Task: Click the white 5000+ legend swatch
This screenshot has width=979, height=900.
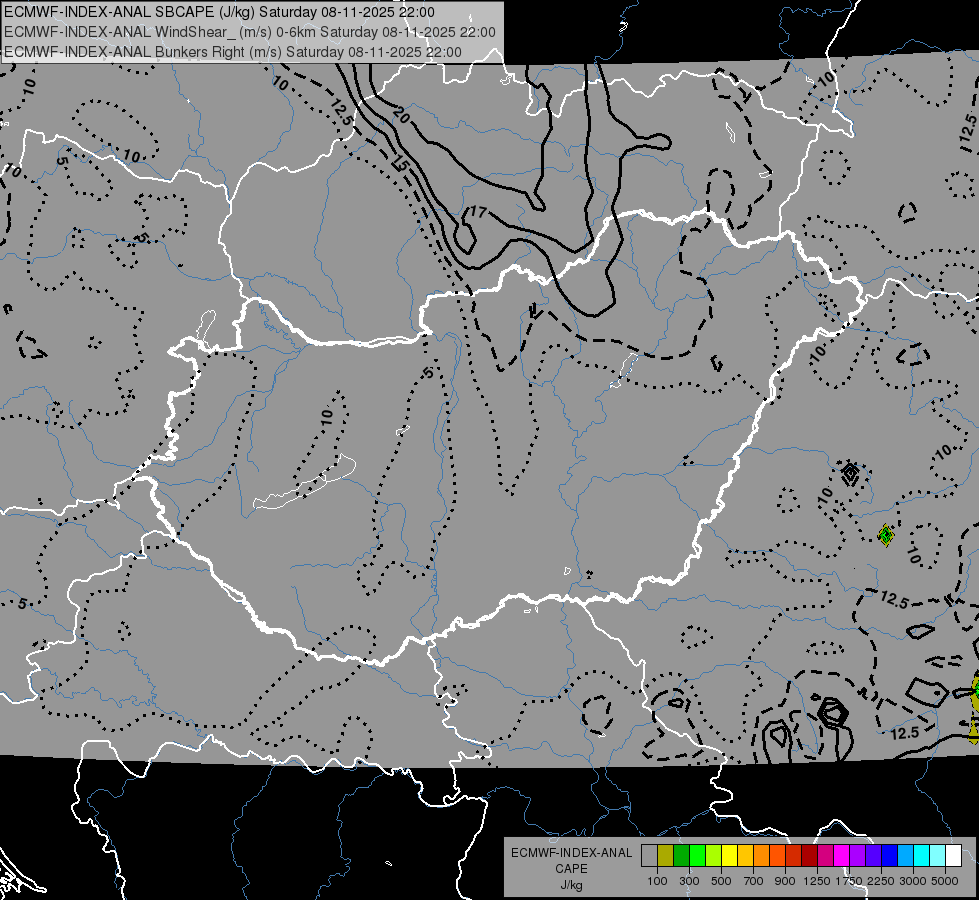Action: tap(954, 855)
